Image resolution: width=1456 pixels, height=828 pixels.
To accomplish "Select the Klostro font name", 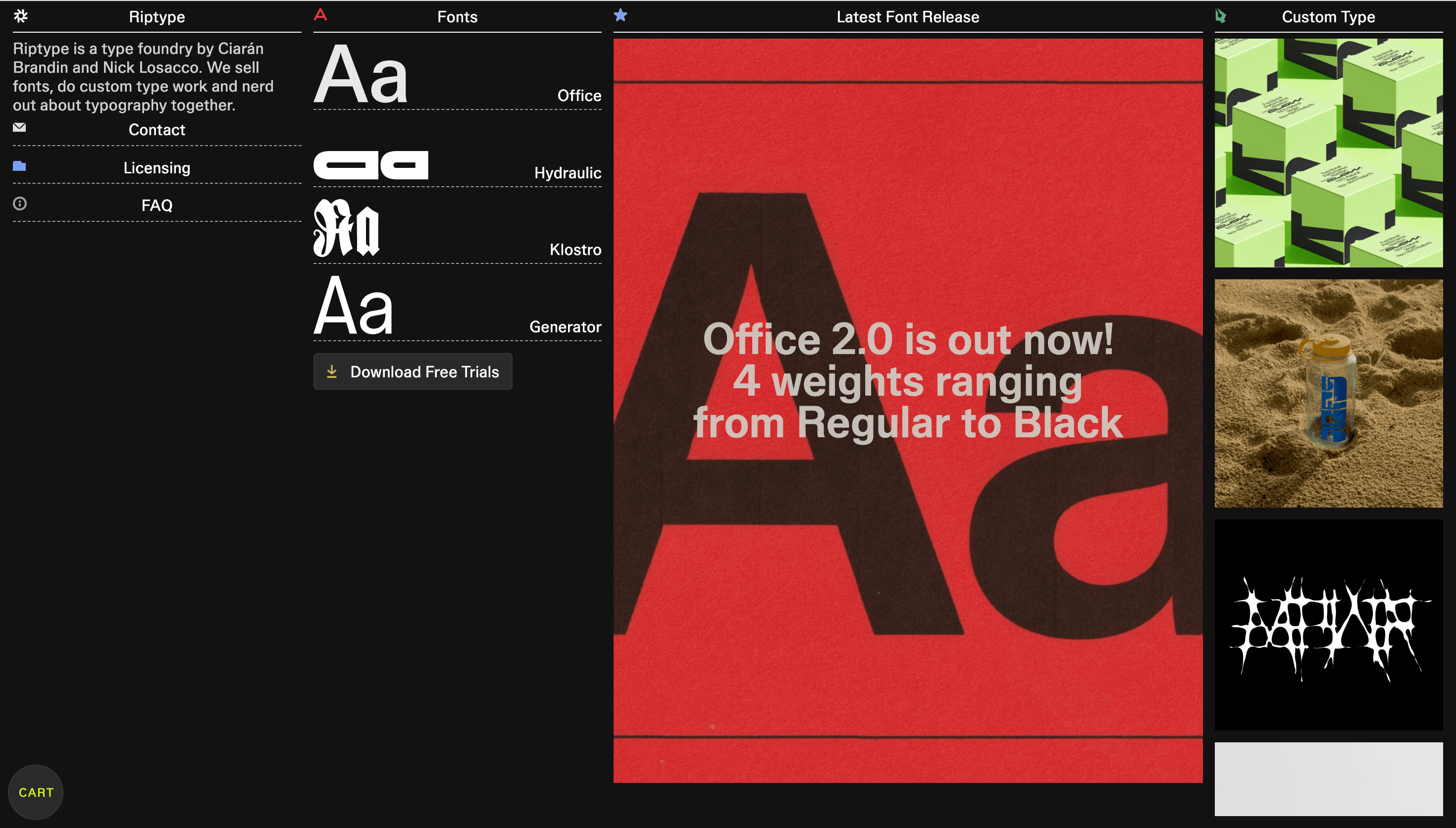I will point(575,250).
